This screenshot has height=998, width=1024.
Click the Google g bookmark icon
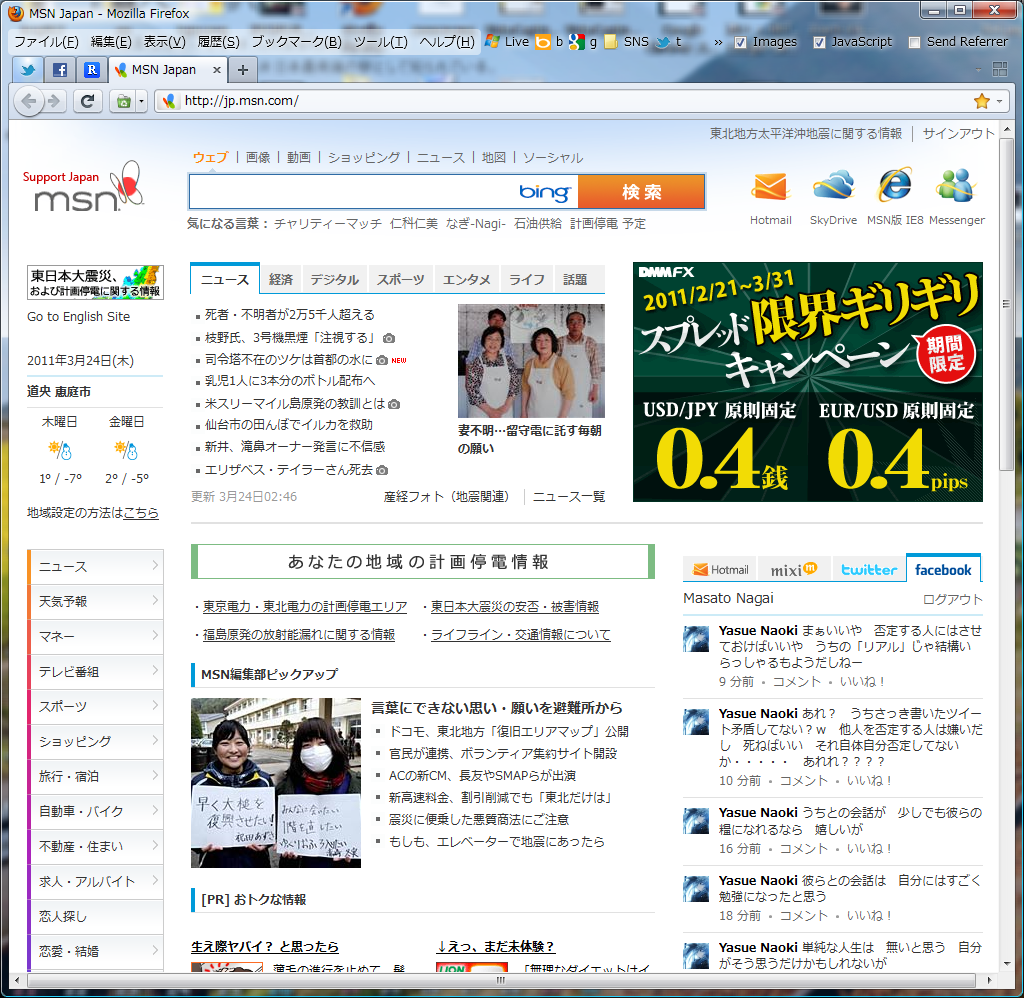click(577, 42)
